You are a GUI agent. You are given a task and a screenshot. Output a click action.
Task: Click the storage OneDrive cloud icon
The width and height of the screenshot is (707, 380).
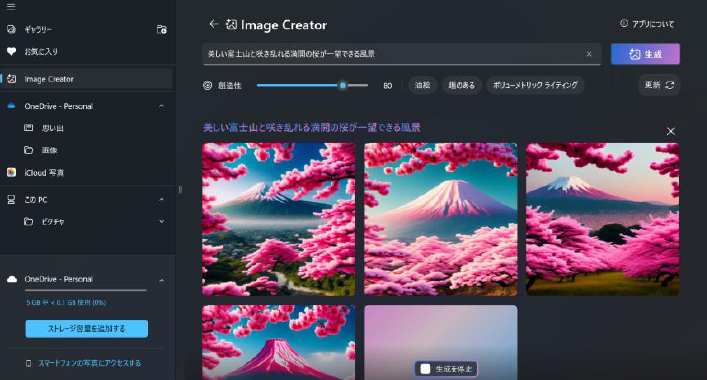coord(12,279)
